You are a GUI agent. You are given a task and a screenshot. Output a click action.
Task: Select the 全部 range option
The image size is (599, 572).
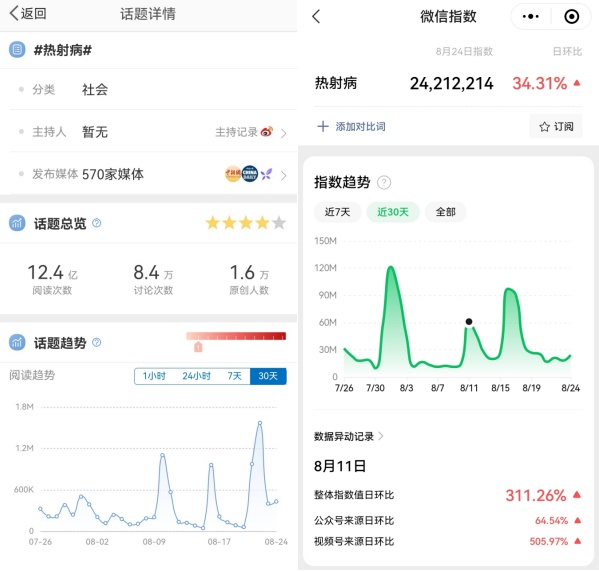(x=445, y=212)
